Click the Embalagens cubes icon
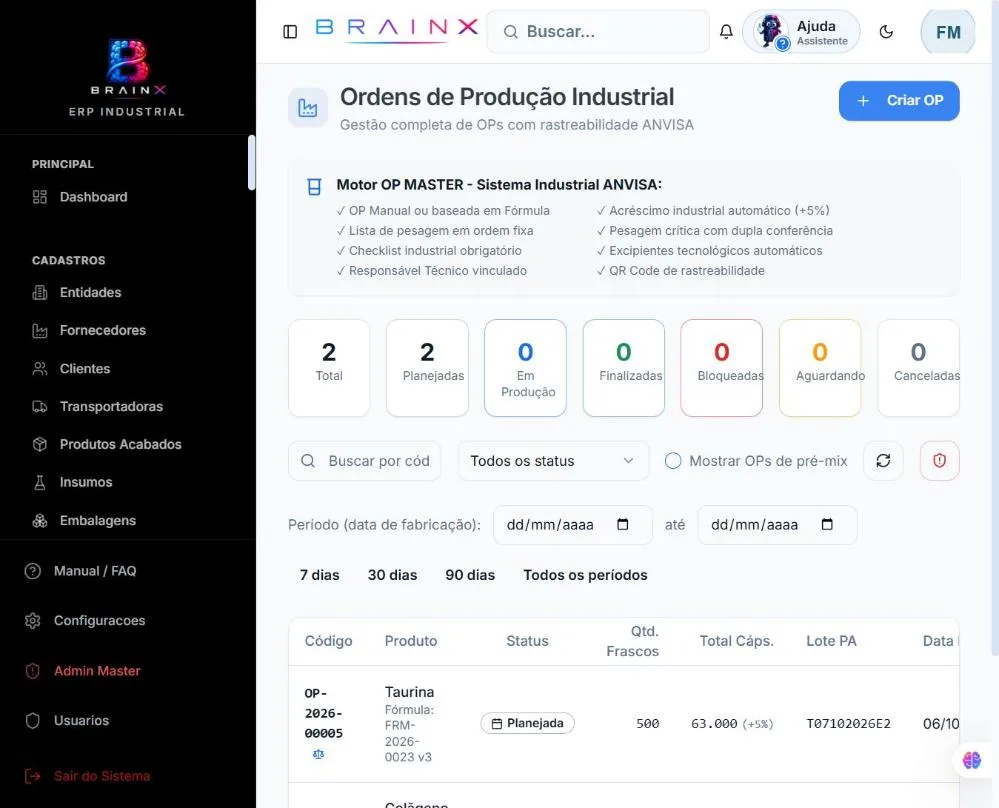The height and width of the screenshot is (808, 999). pos(40,521)
